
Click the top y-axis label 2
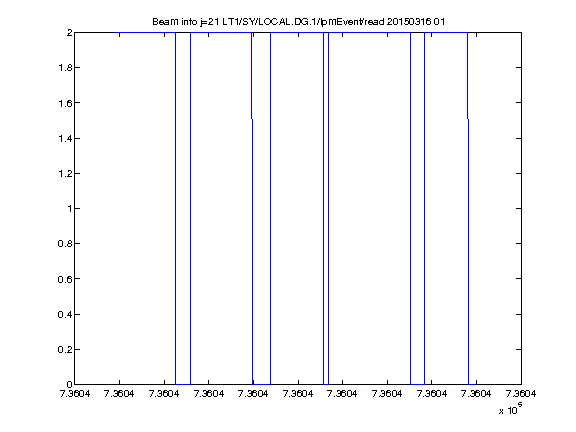[69, 32]
